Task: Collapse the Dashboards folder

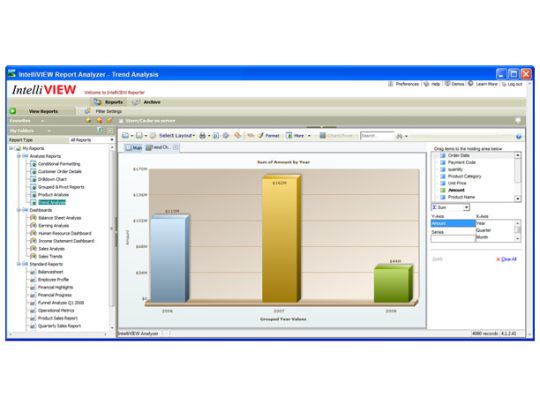Action: point(19,210)
